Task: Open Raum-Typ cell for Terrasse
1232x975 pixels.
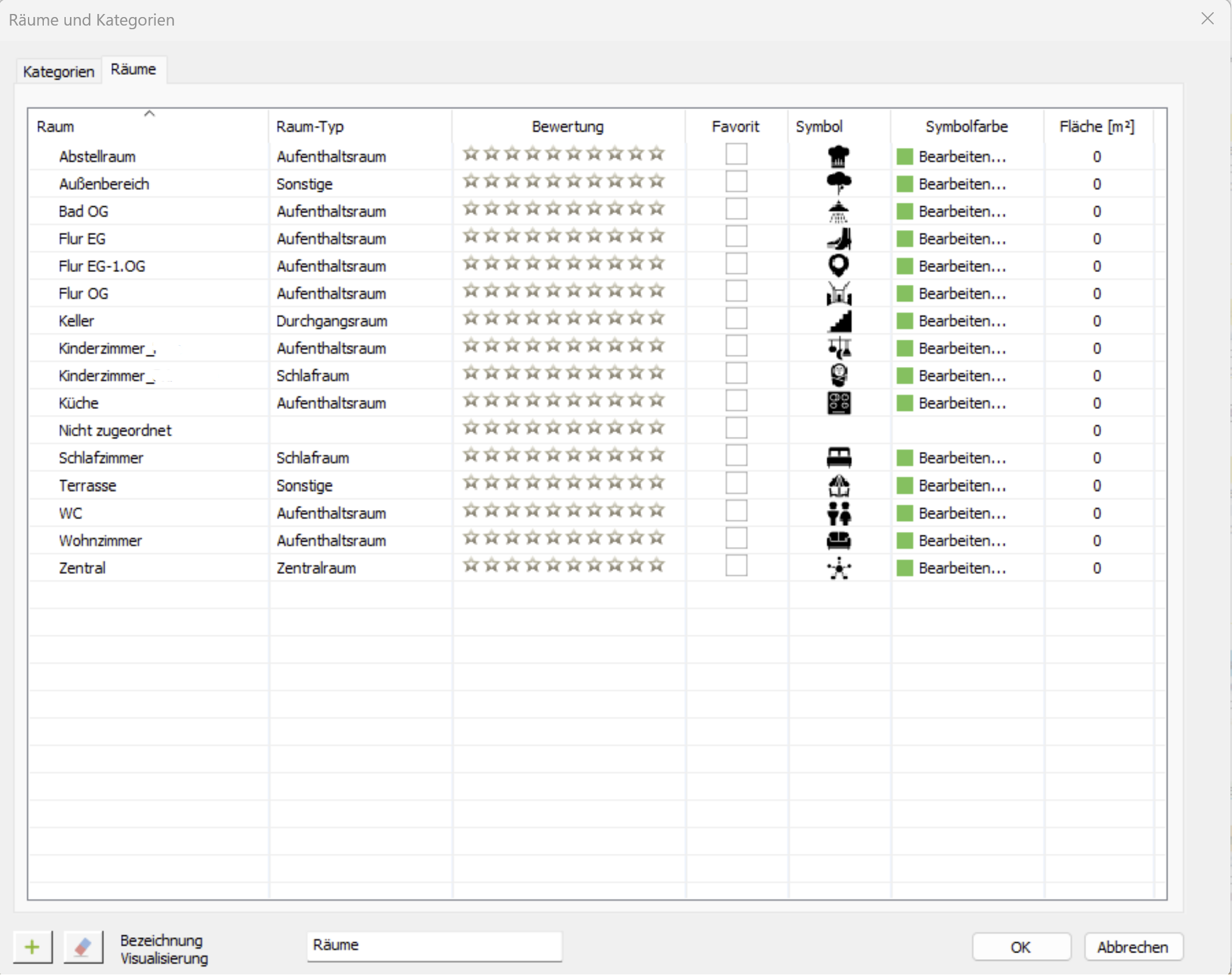Action: click(x=360, y=486)
